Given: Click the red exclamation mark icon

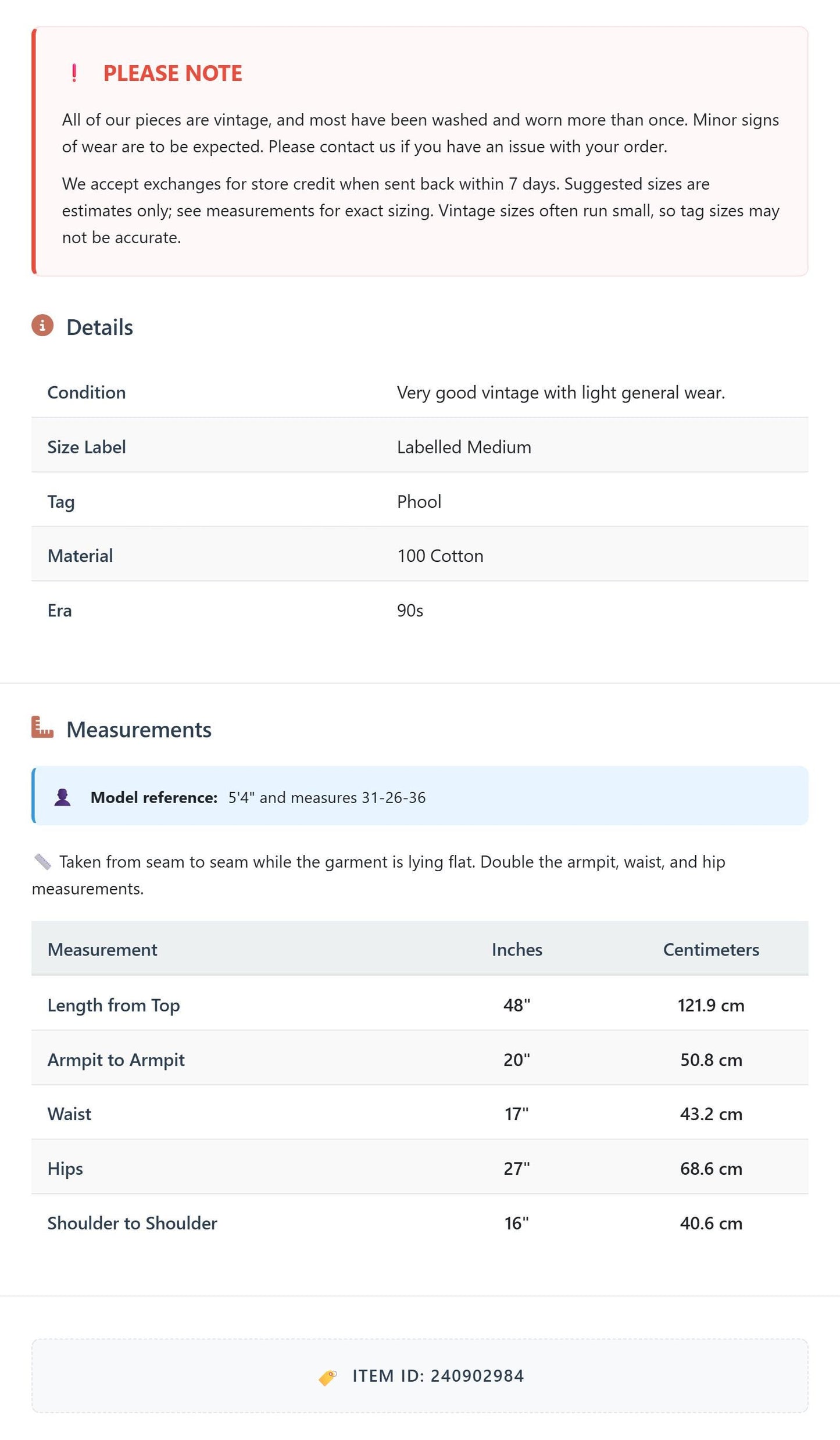Looking at the screenshot, I should 74,73.
